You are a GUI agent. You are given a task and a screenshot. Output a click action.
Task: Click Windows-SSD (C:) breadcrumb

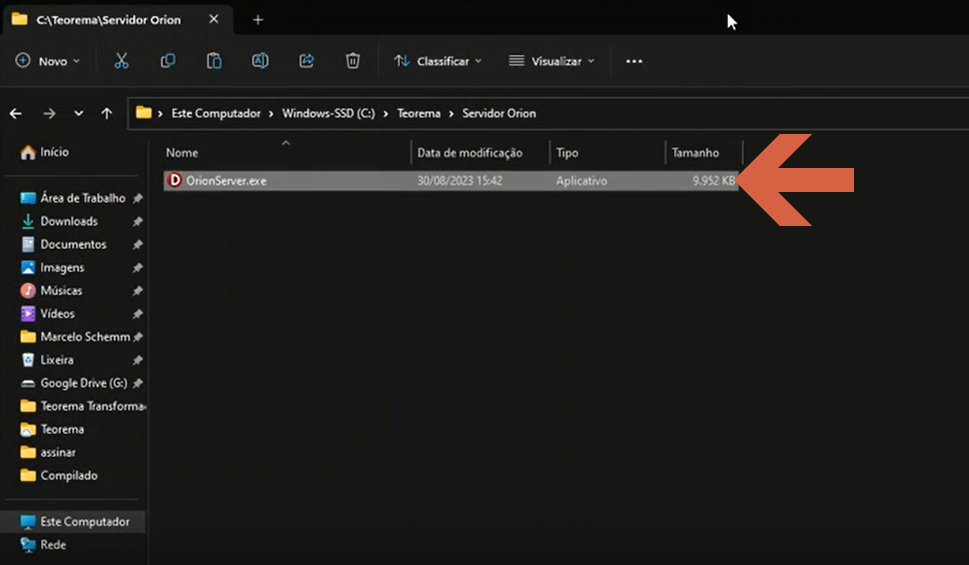click(328, 113)
